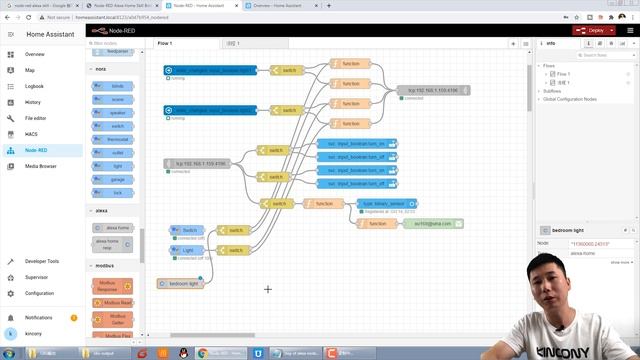Open the Notifications bell icon
This screenshot has width=640, height=360.
point(11,318)
